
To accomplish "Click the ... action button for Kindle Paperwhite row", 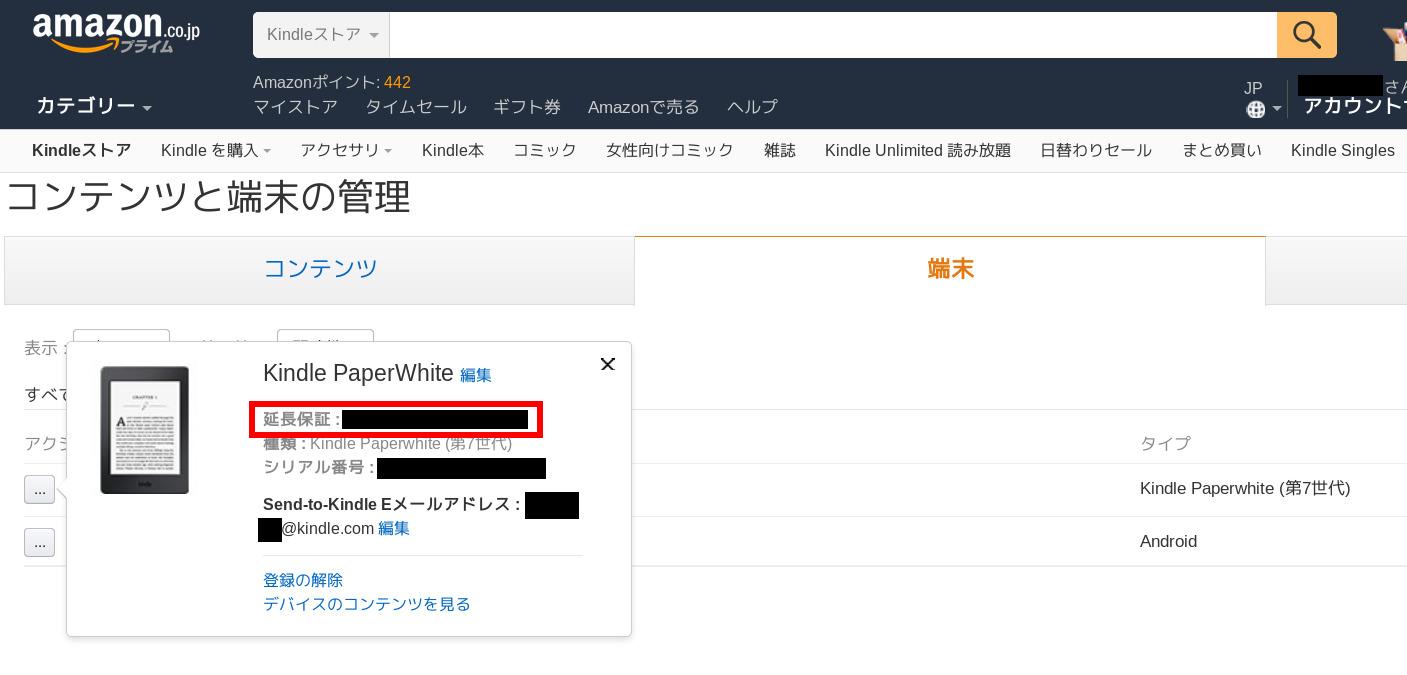I will (x=39, y=490).
